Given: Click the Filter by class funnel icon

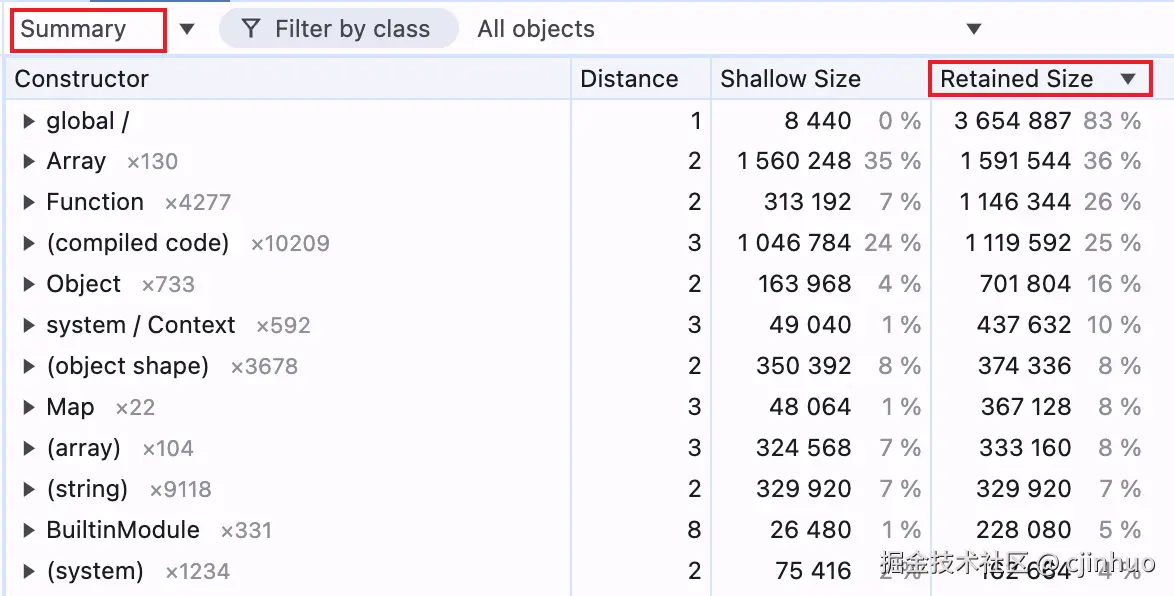Looking at the screenshot, I should click(252, 29).
